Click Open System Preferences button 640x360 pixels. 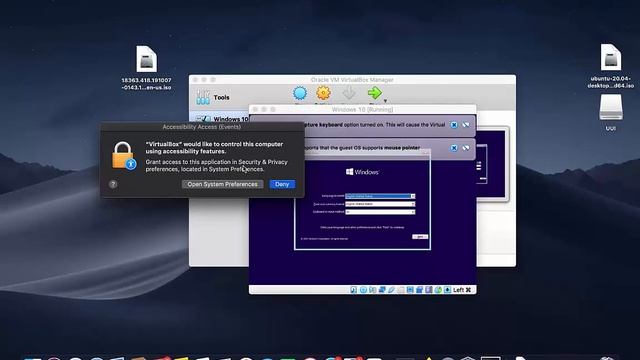pos(222,184)
